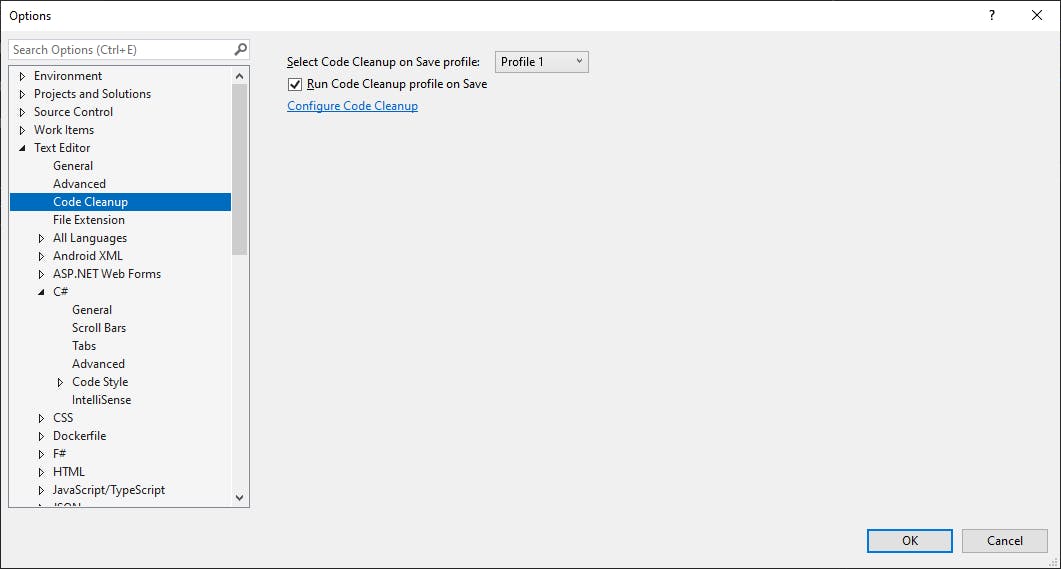Click the tree scrollbar down arrow
1061x569 pixels.
tap(240, 497)
